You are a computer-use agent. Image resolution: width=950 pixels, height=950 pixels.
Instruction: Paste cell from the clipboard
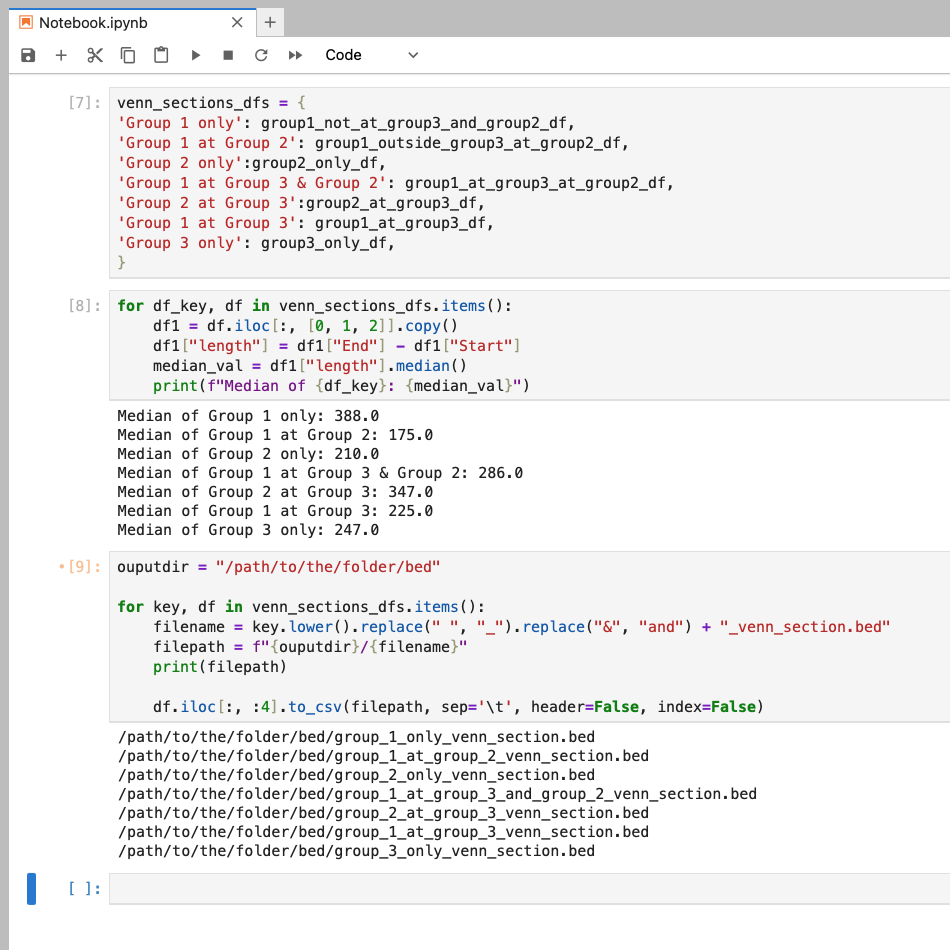click(x=161, y=55)
